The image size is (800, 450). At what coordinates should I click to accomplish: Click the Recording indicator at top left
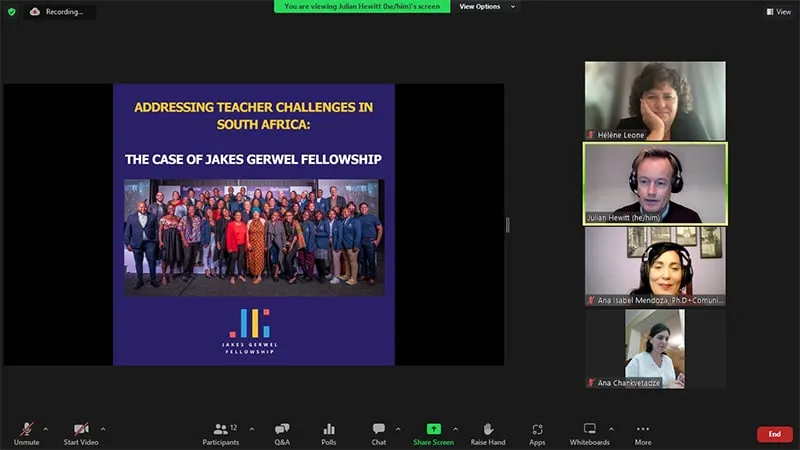pos(60,11)
